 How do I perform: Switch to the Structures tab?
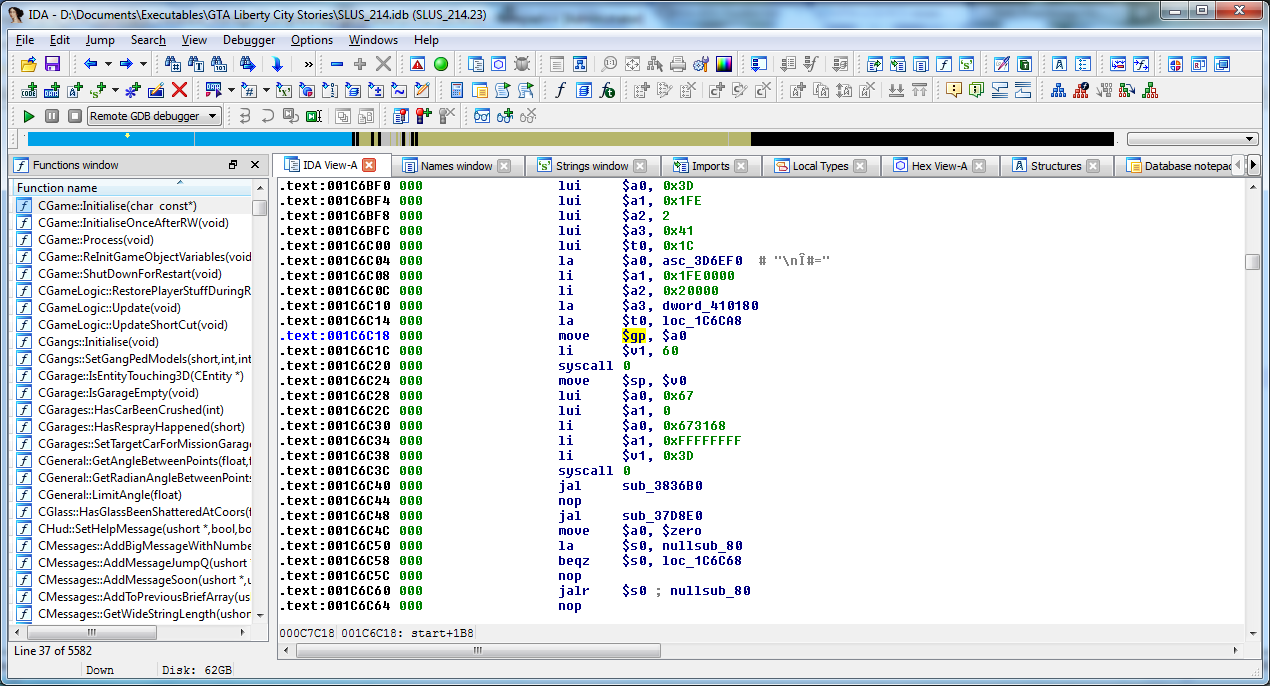click(x=1055, y=166)
